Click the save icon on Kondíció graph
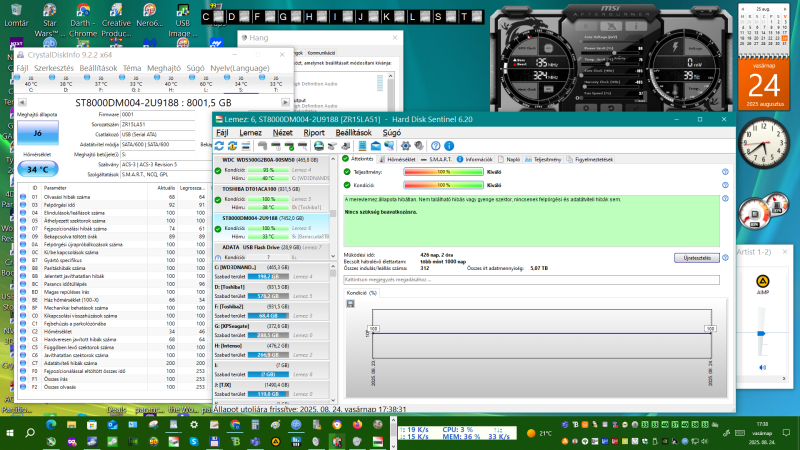Viewport: 800px width, 450px height. (351, 304)
